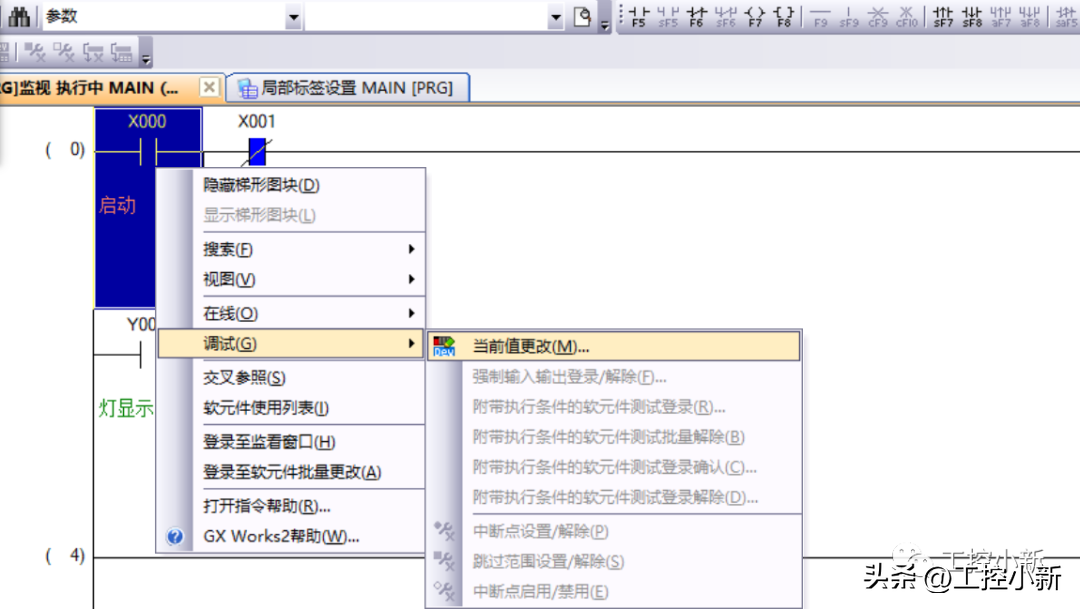Choose 当前值更改(M)... from debug submenu
The image size is (1080, 609).
530,346
